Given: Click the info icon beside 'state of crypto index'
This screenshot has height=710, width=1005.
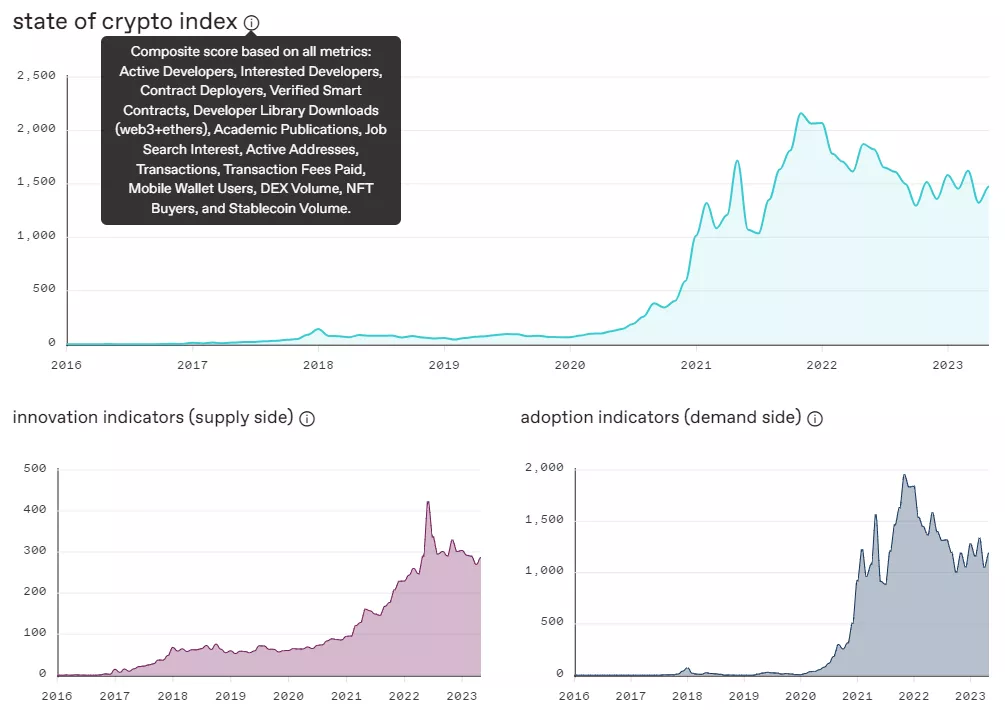Looking at the screenshot, I should (x=251, y=22).
